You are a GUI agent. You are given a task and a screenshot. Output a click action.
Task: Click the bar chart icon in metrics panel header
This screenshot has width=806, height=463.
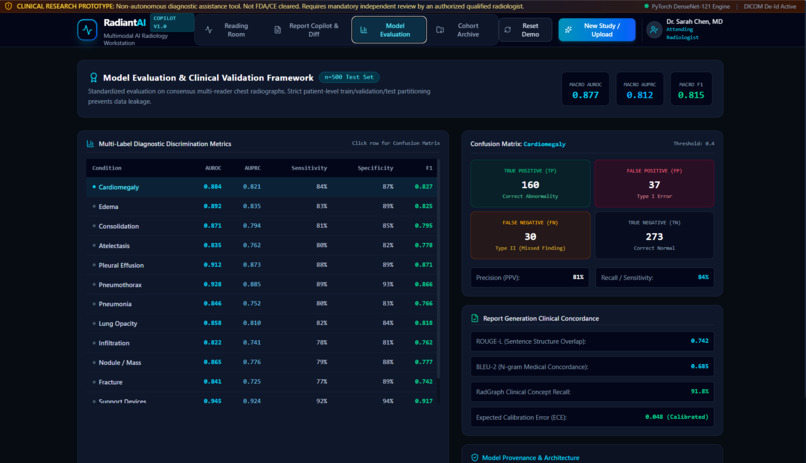tap(90, 144)
